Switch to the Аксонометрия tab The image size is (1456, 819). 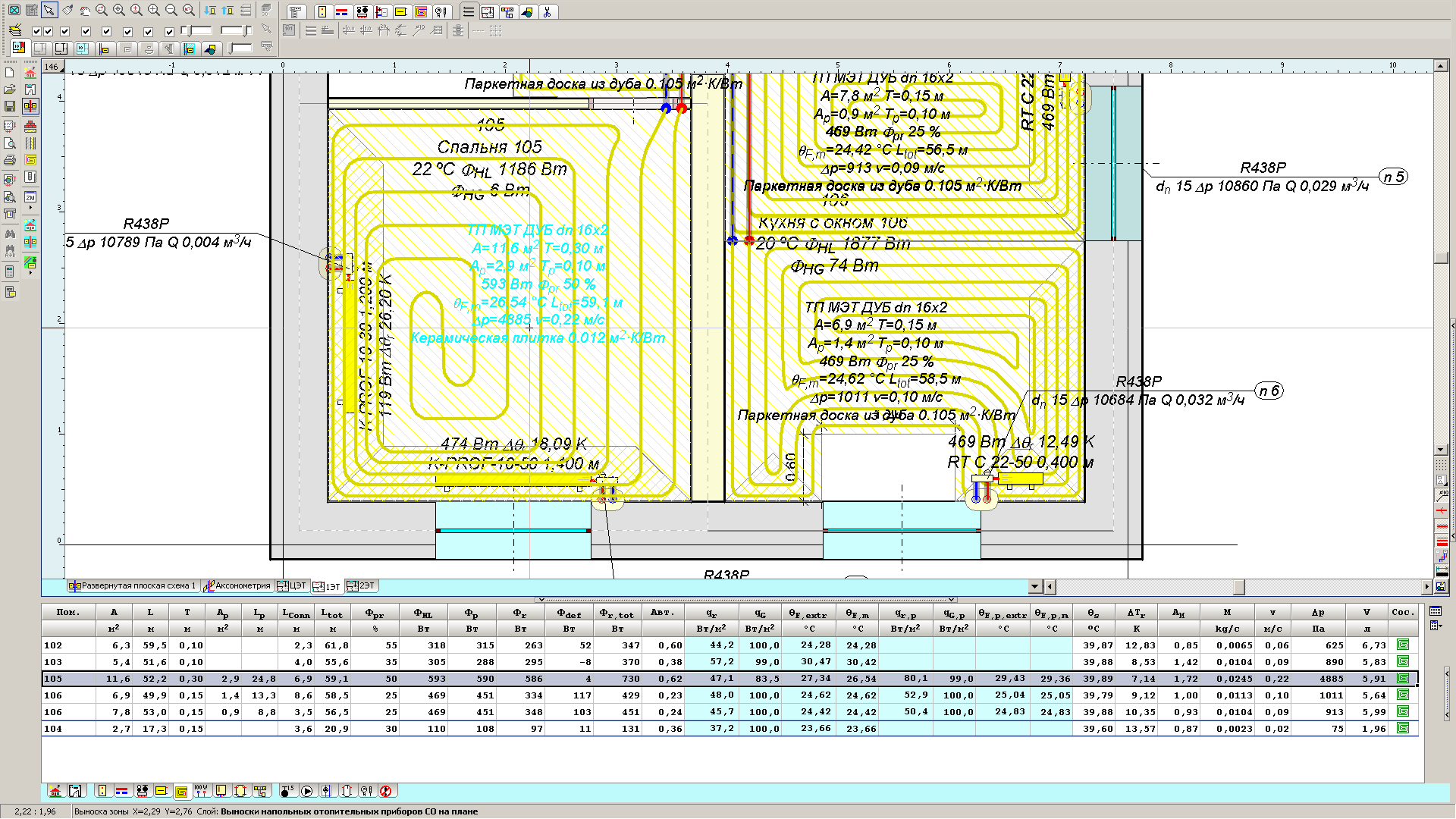tap(237, 585)
